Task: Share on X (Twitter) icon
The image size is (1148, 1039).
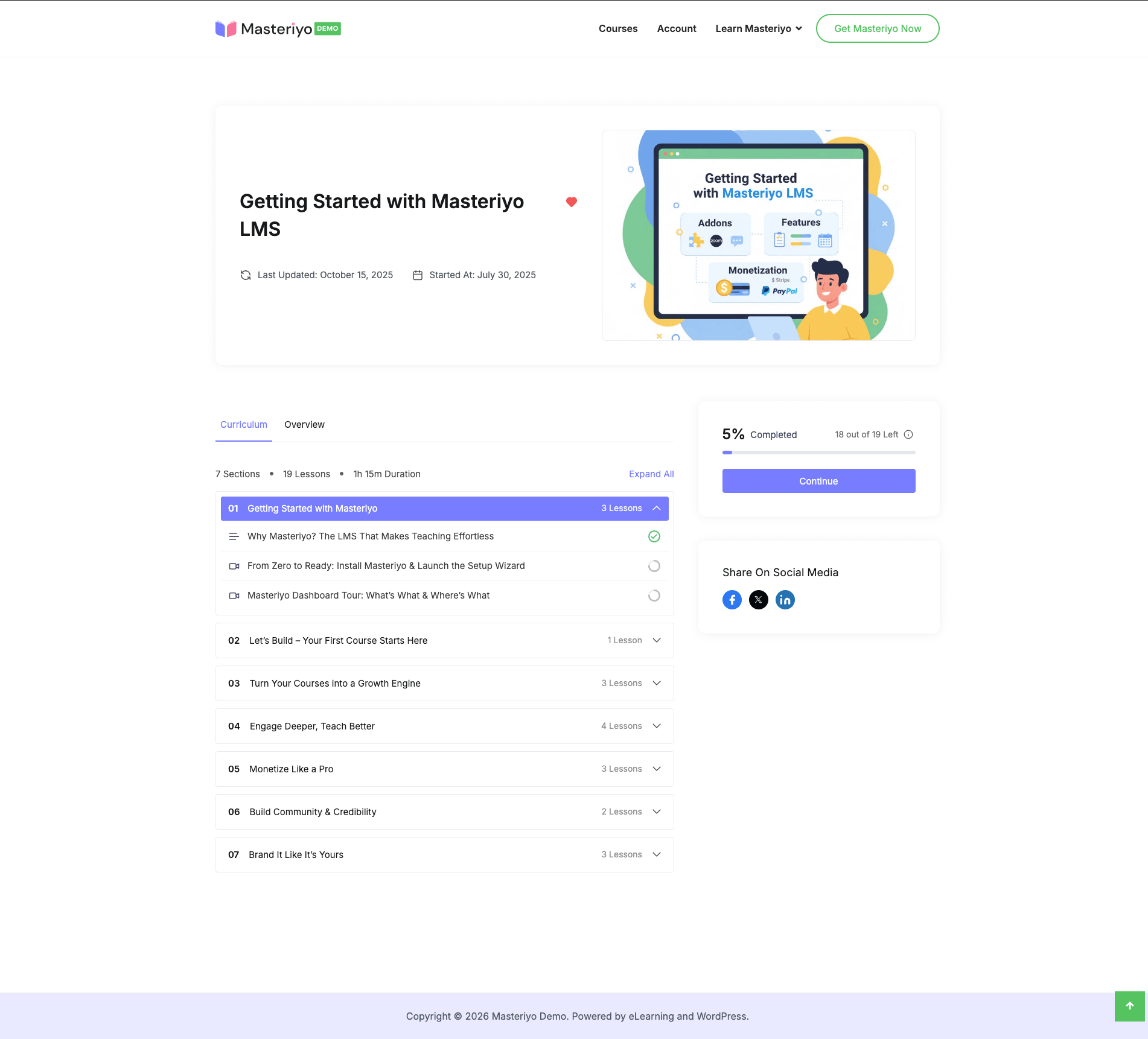Action: pyautogui.click(x=759, y=600)
